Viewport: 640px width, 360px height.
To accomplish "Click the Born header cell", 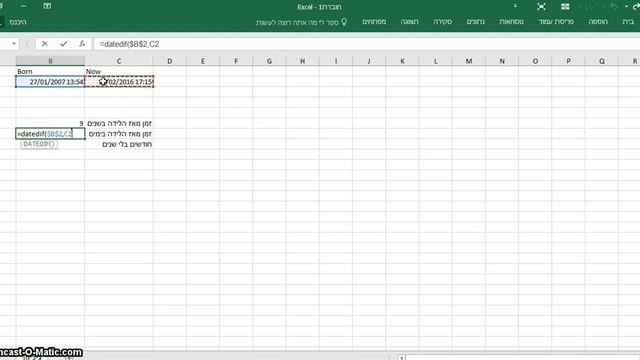I will (50, 71).
